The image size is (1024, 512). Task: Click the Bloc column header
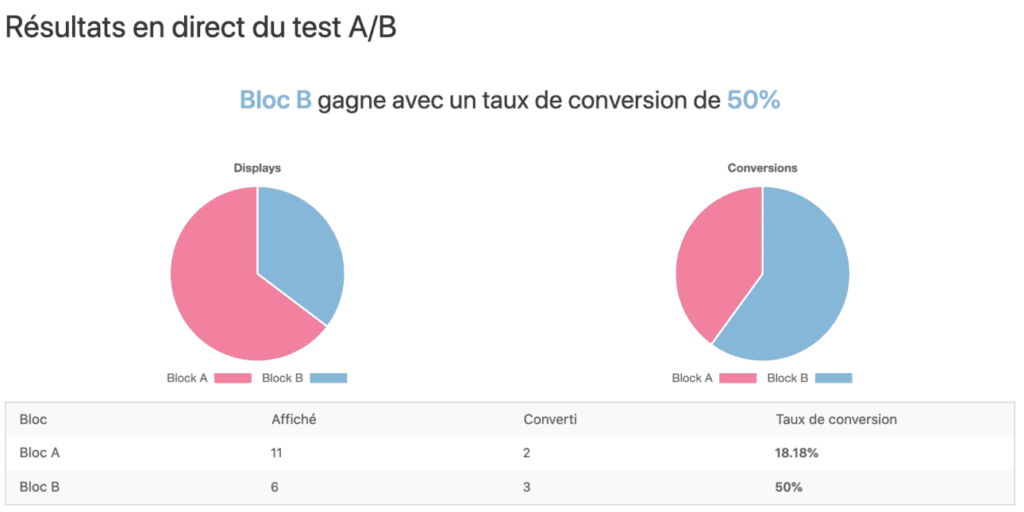(33, 419)
